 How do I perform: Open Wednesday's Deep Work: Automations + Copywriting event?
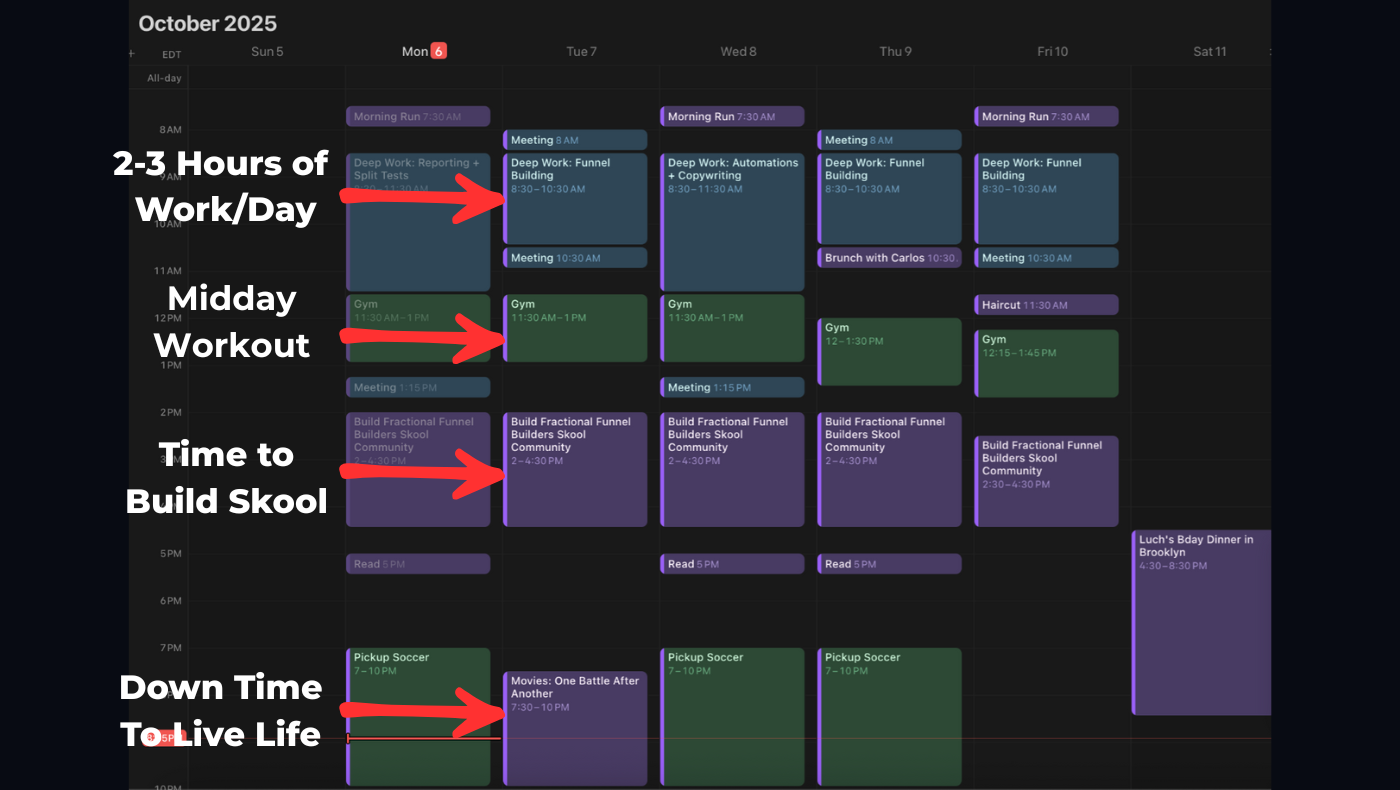coord(732,220)
